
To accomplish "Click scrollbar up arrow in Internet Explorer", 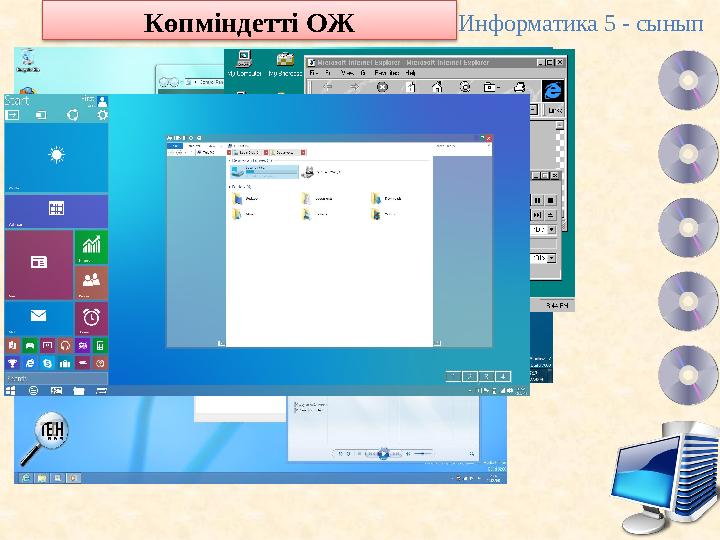I will point(559,125).
